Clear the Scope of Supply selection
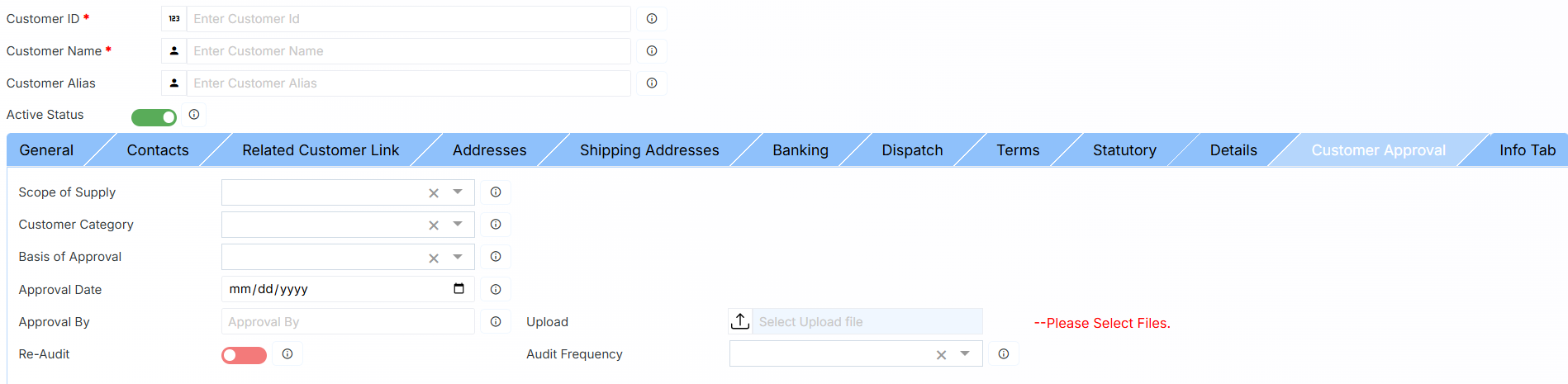 coord(434,193)
